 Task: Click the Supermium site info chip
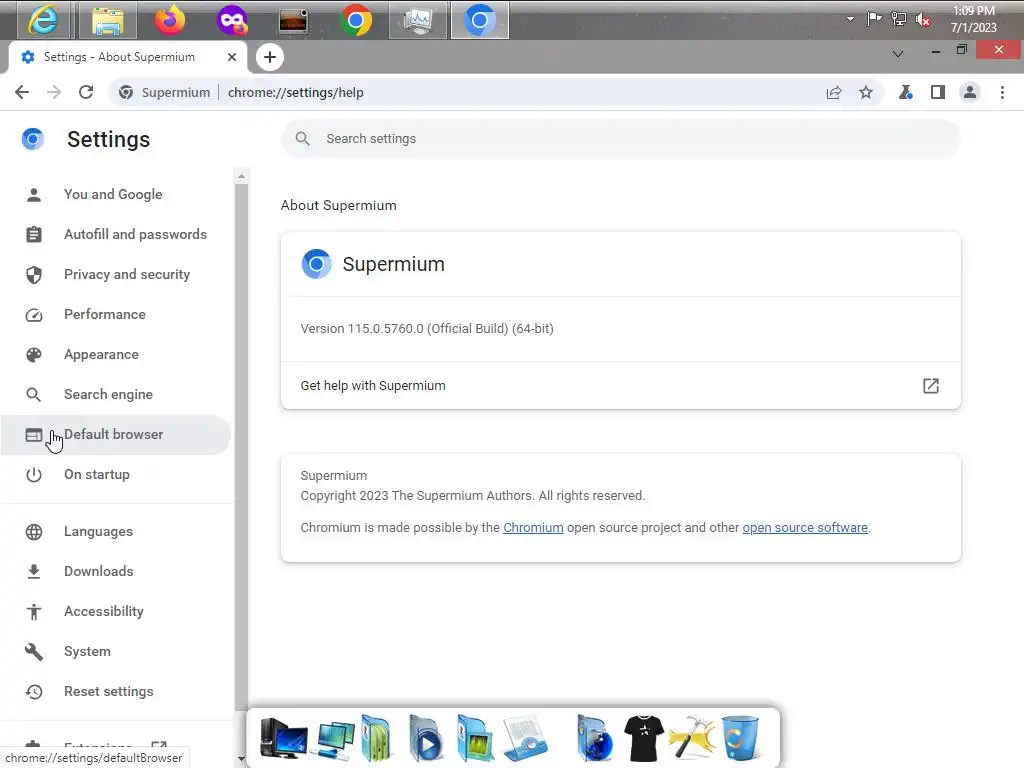165,92
